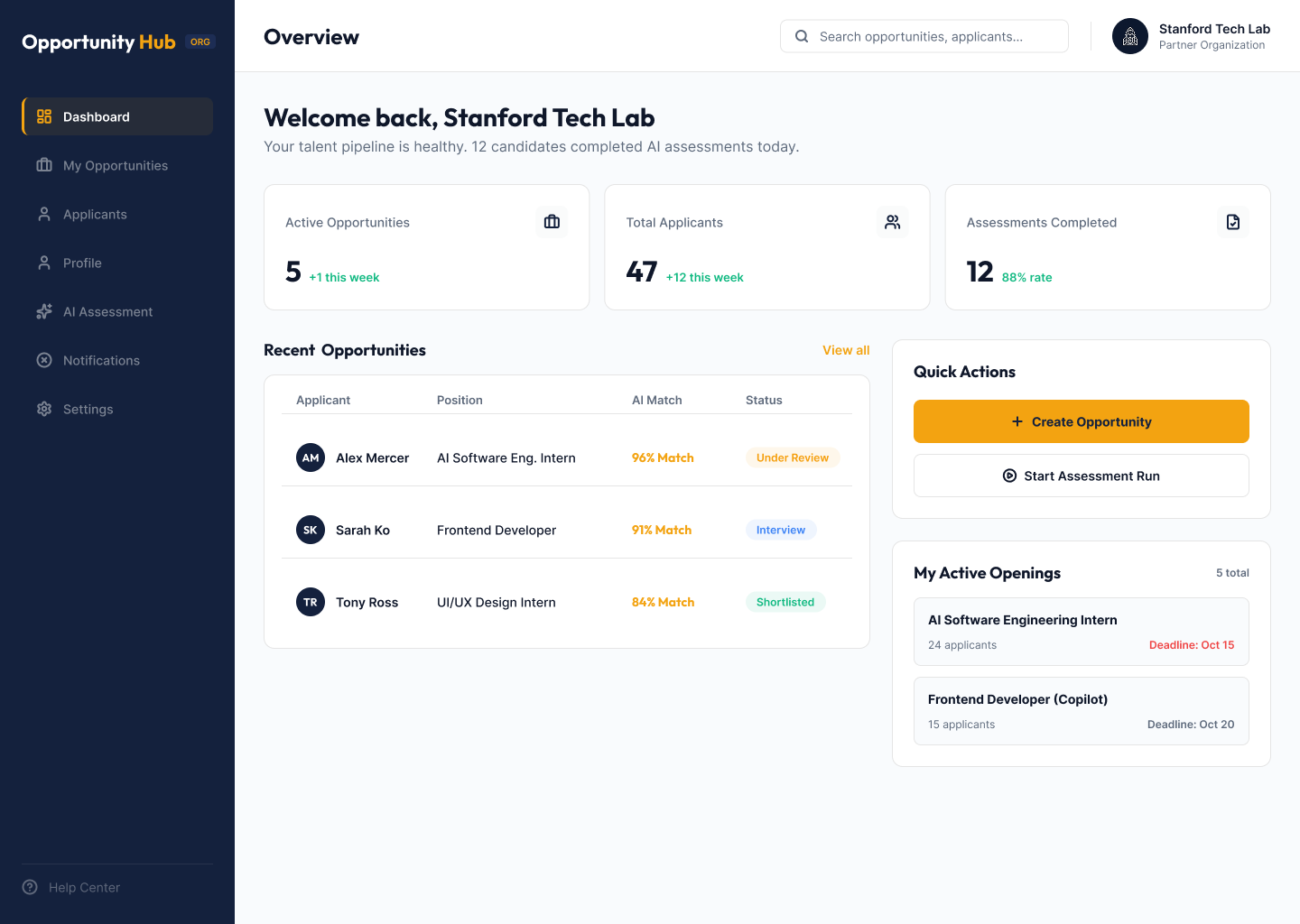Open the Settings page from sidebar

coord(117,409)
